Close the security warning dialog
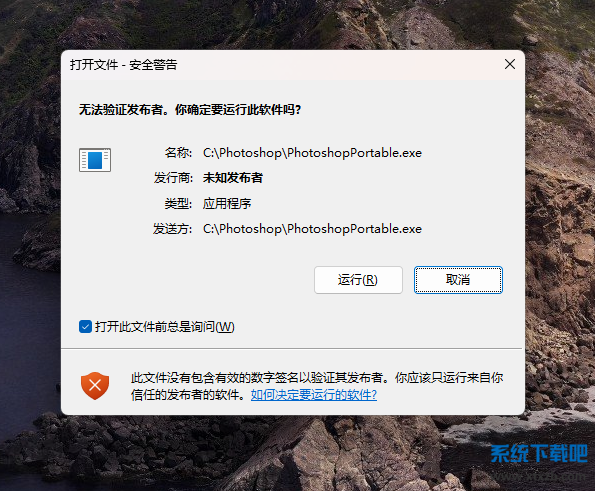Screen dimensions: 595x491 pos(510,64)
